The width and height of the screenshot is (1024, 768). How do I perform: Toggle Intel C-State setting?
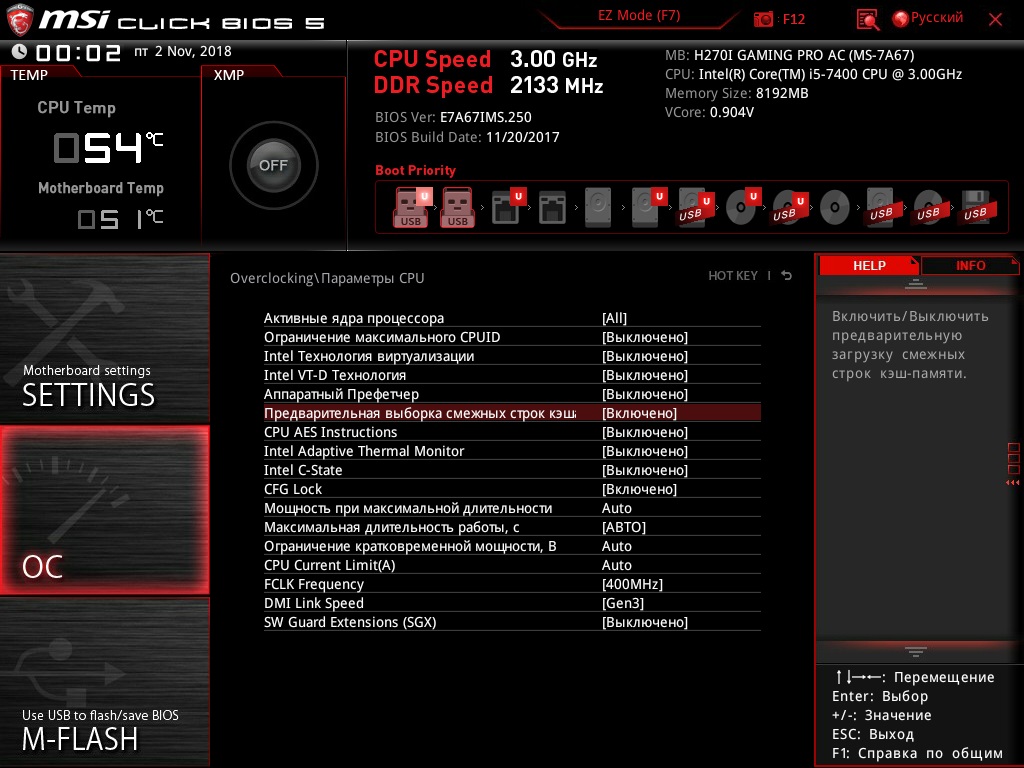click(512, 470)
